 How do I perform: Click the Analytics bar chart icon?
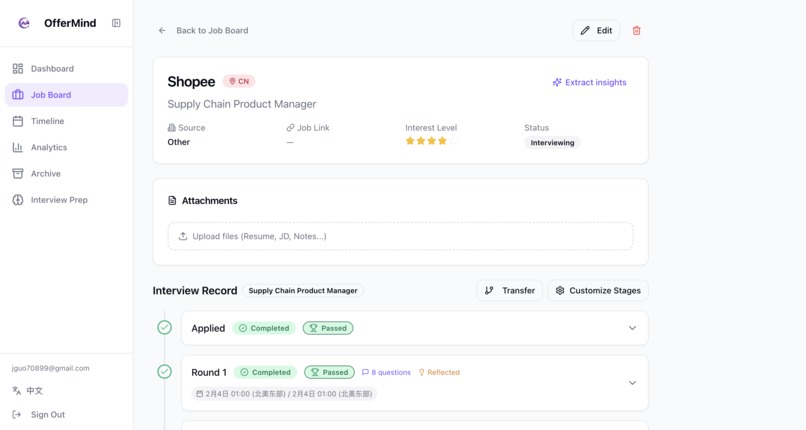[x=18, y=147]
